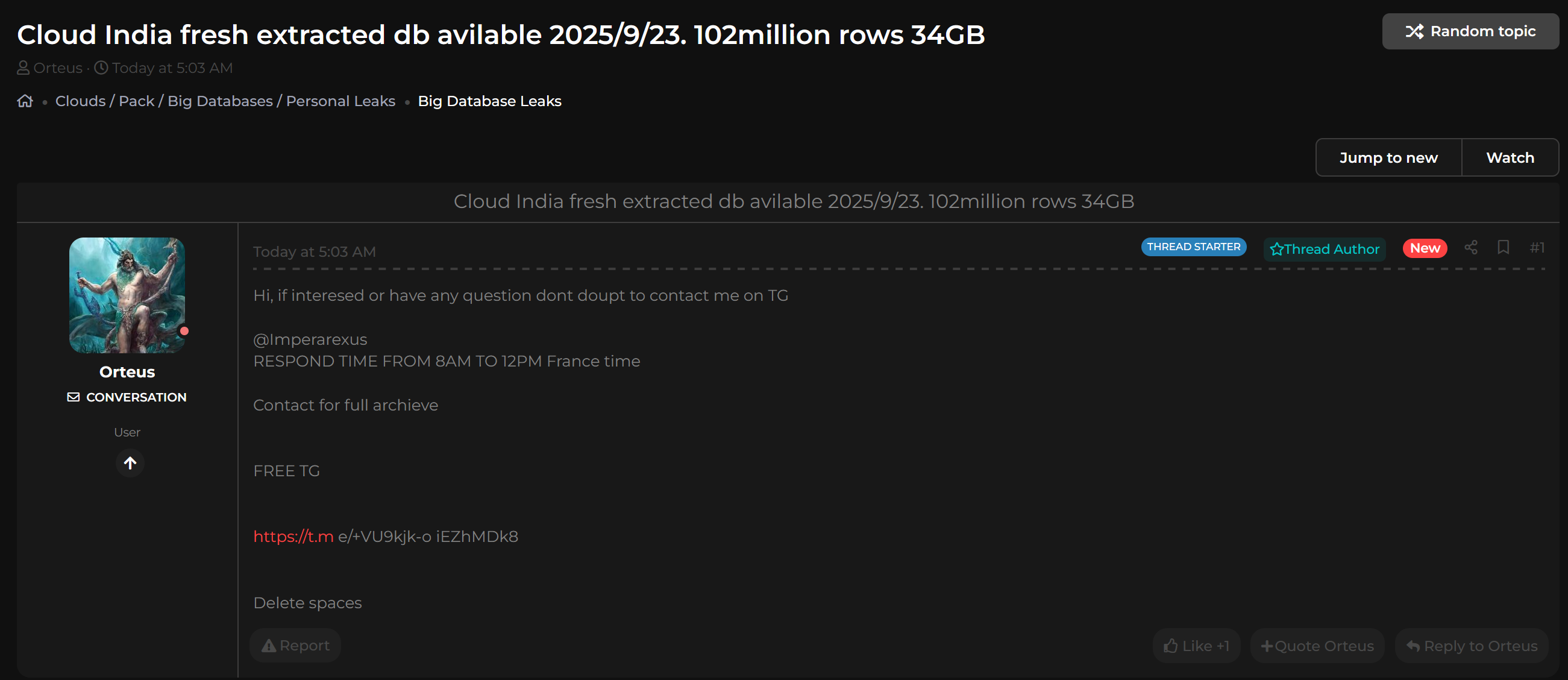Screen dimensions: 1568x680
Task: Click the Orteus username under avatar
Action: 127,372
